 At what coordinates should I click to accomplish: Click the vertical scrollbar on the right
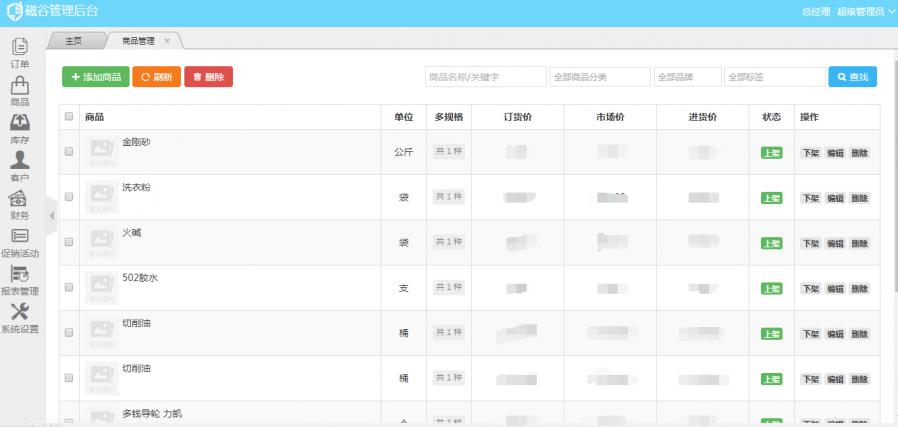(x=893, y=200)
